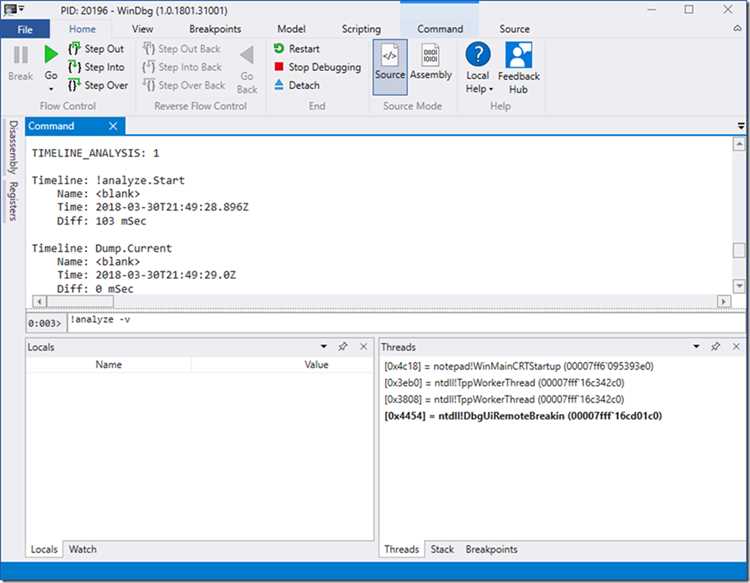The width and height of the screenshot is (750, 583).
Task: Click Step Out in Flow Control
Action: (96, 49)
